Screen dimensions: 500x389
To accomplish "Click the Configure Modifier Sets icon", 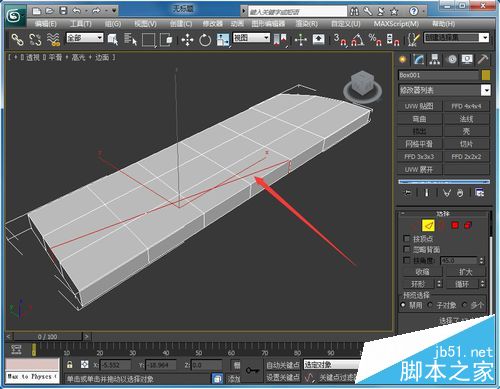I will pos(480,193).
